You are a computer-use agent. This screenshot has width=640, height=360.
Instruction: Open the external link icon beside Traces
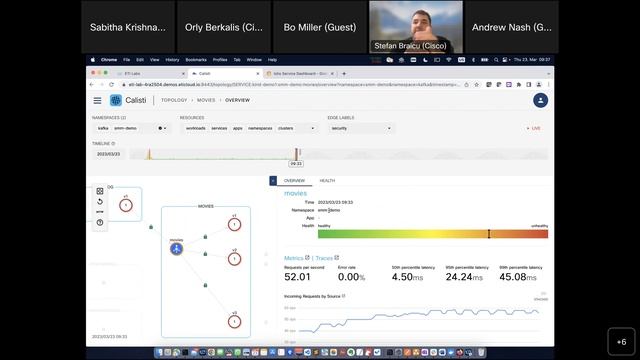click(x=337, y=258)
